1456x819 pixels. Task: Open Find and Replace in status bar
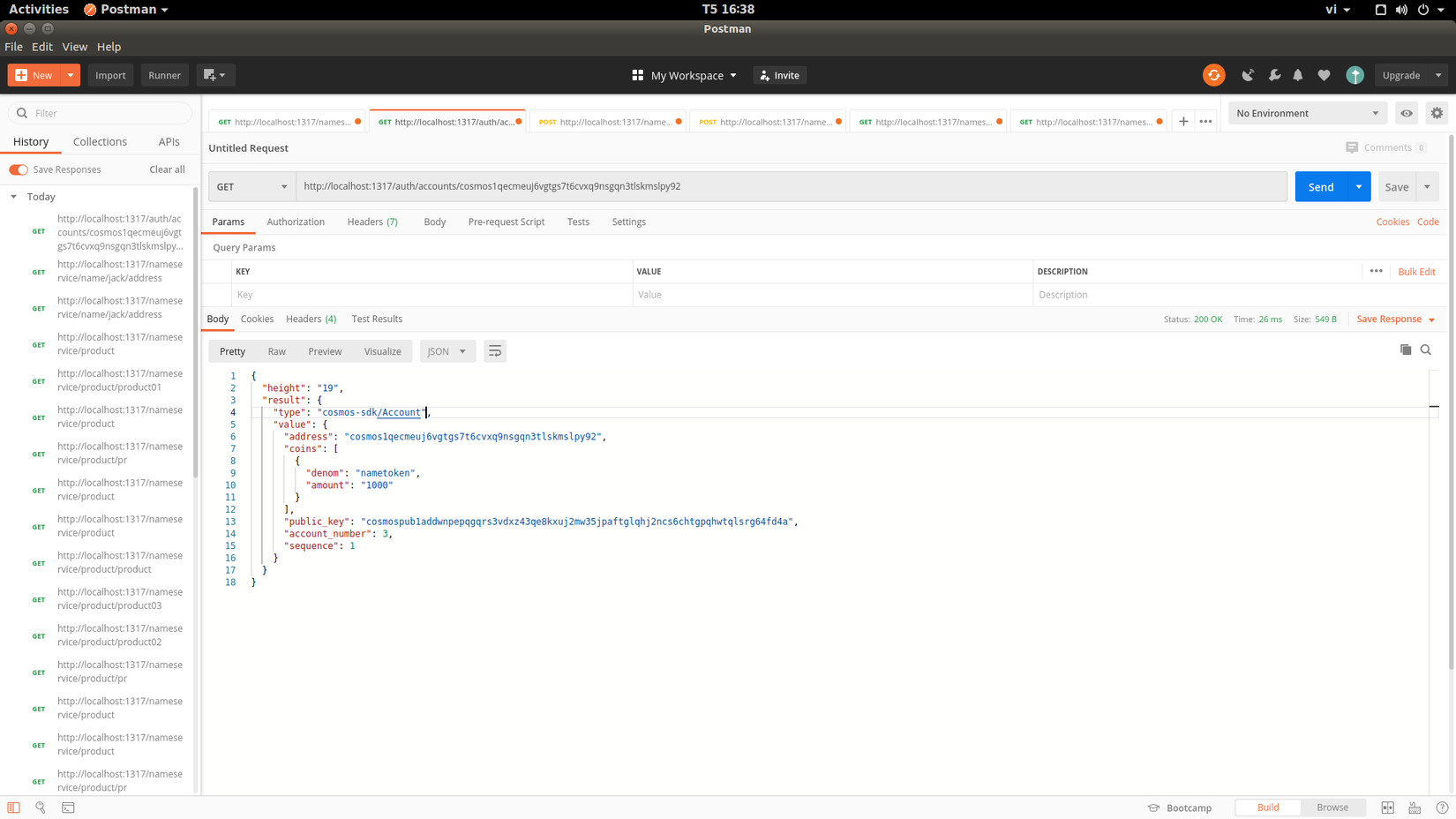point(41,808)
